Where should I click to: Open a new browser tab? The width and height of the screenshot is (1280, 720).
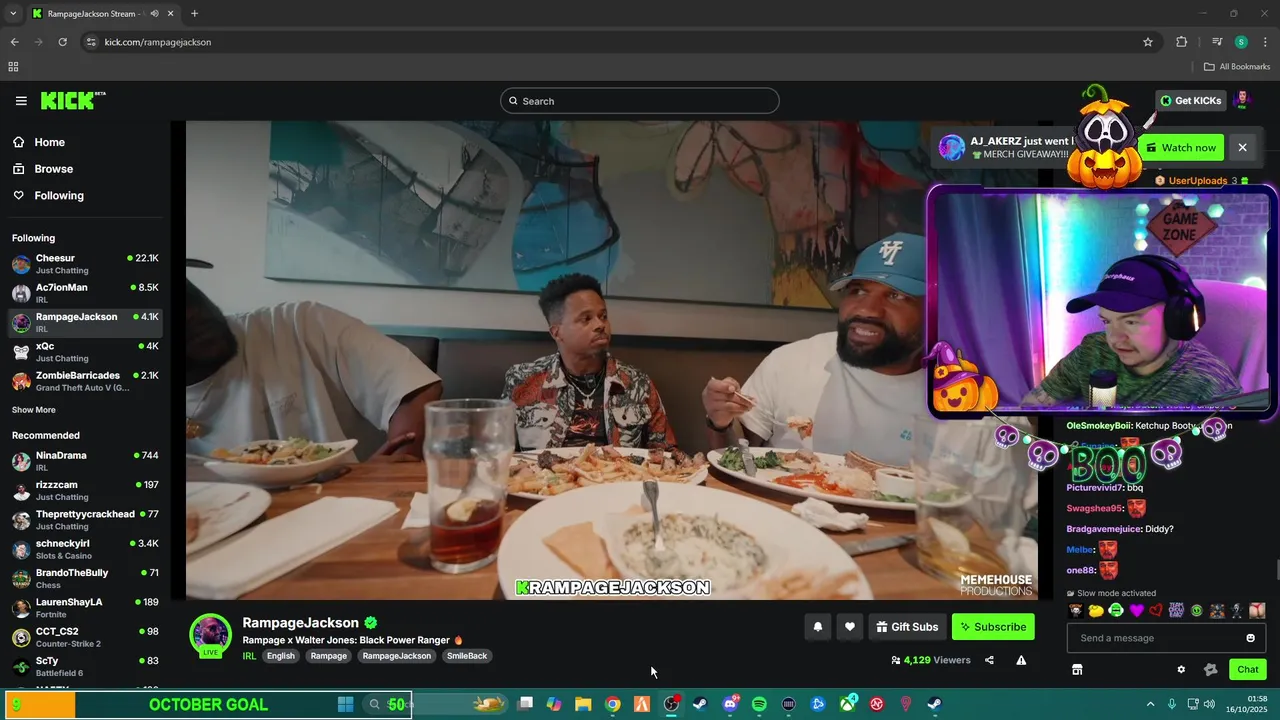tap(194, 14)
